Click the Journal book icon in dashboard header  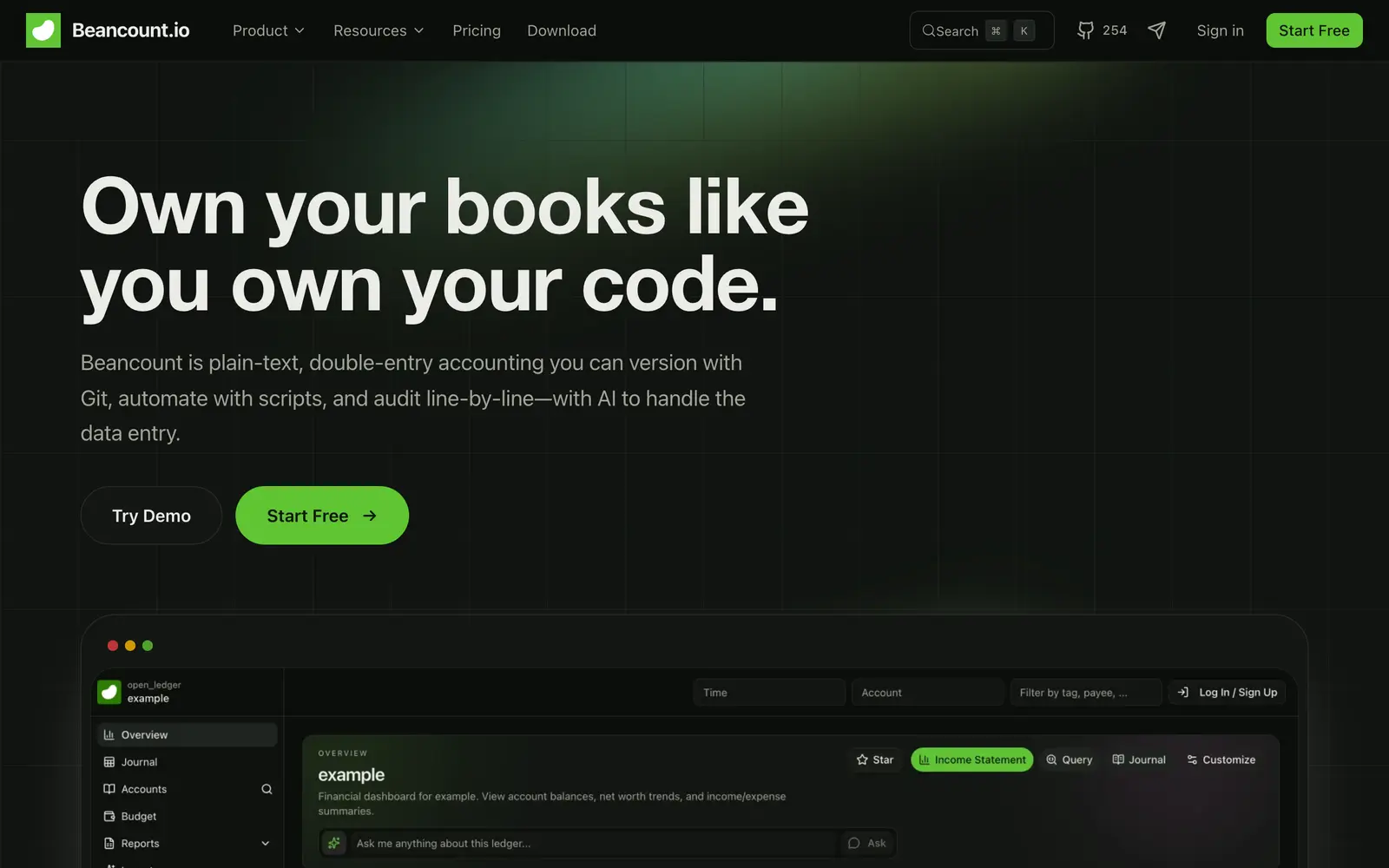coord(1118,759)
